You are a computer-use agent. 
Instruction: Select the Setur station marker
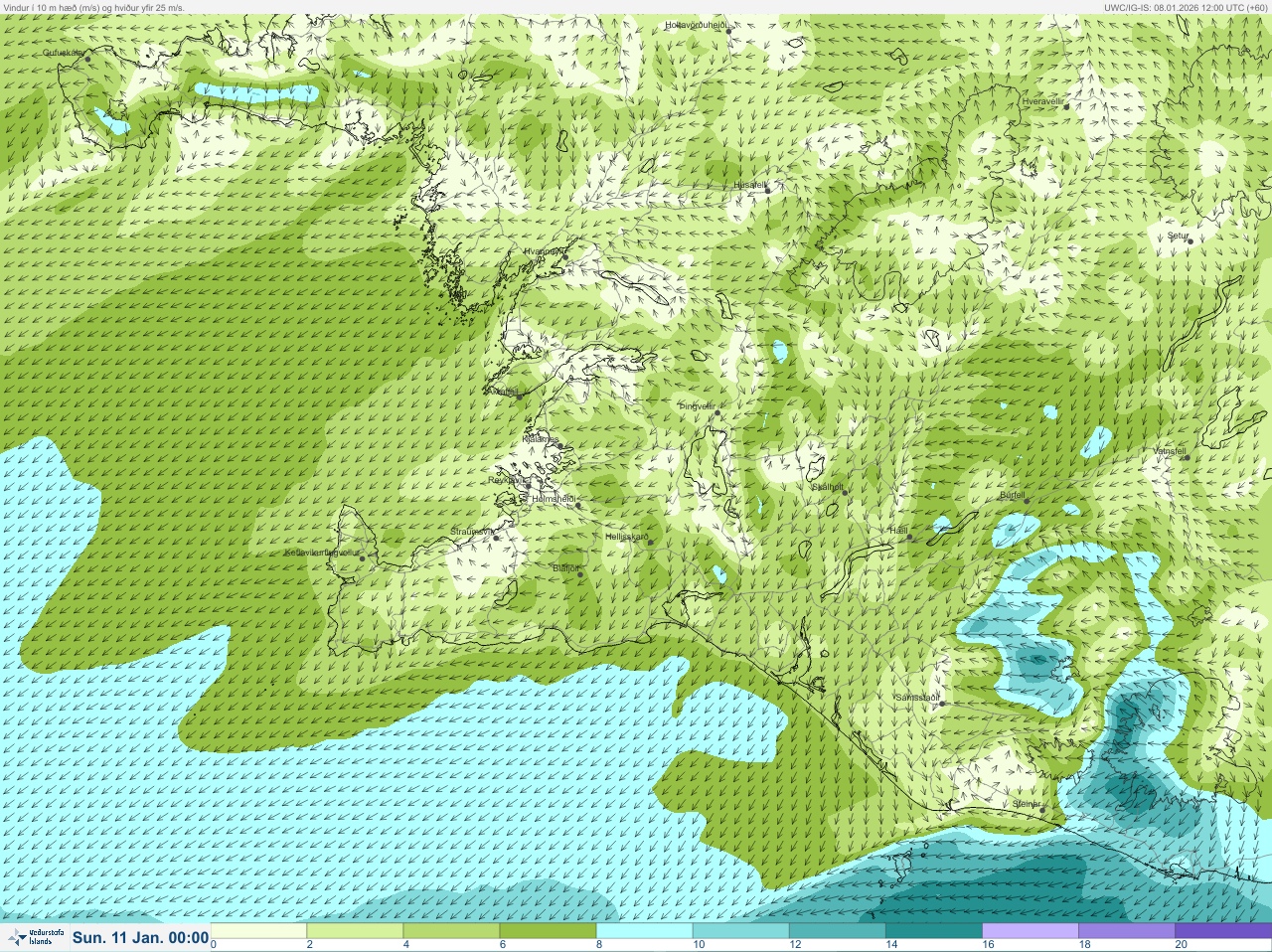pos(1190,241)
